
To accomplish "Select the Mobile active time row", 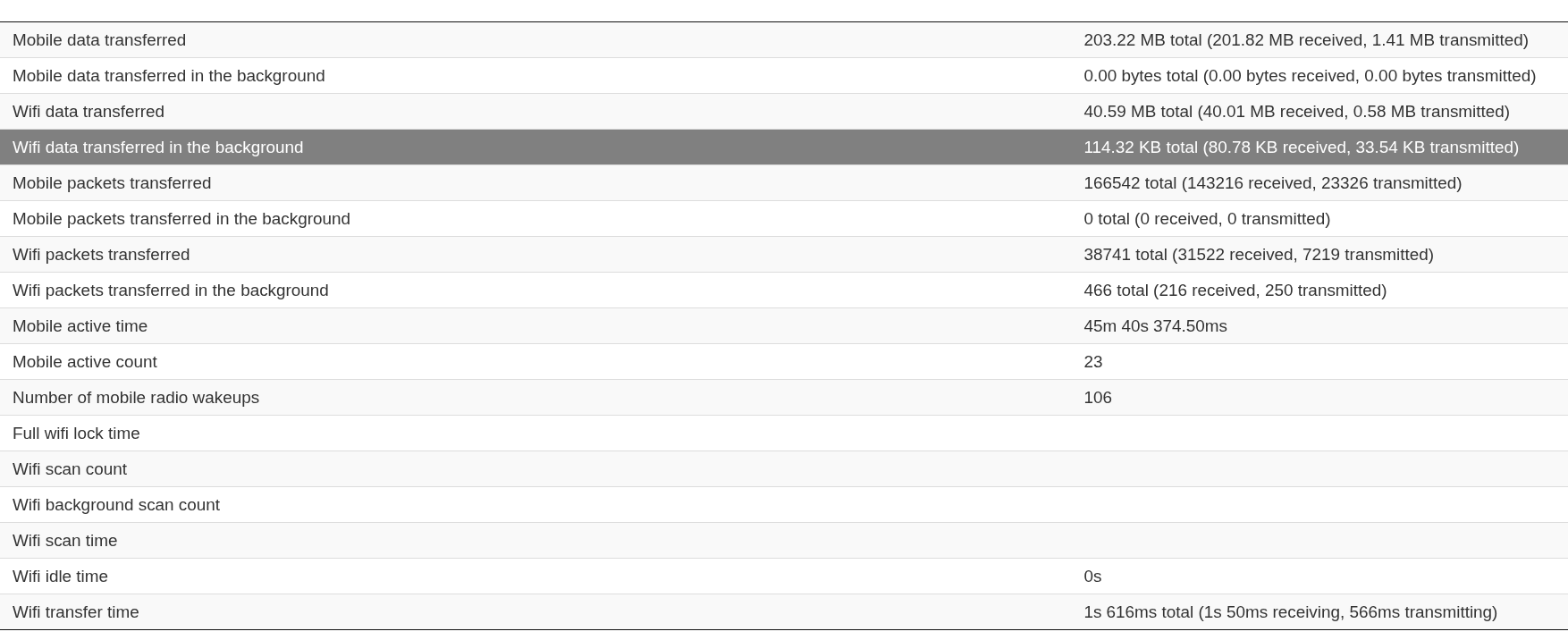I will [80, 326].
